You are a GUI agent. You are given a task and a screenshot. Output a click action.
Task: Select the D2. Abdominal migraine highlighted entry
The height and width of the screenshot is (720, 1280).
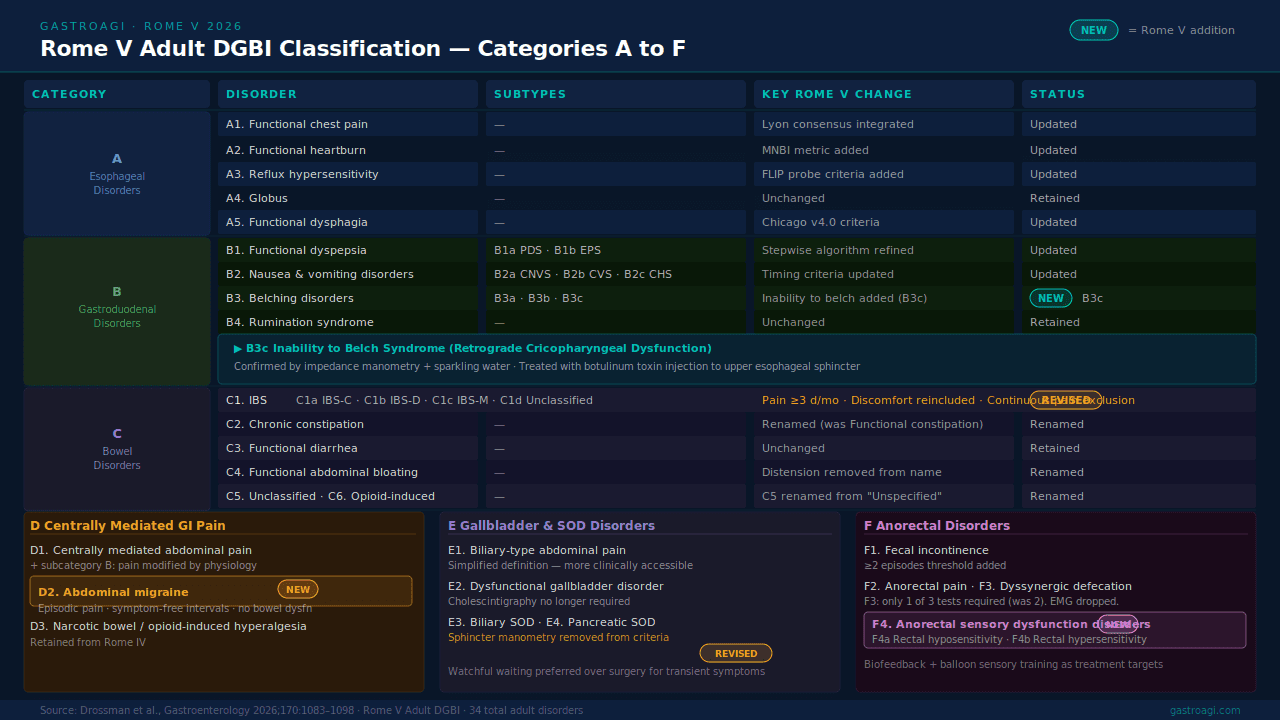(x=221, y=591)
